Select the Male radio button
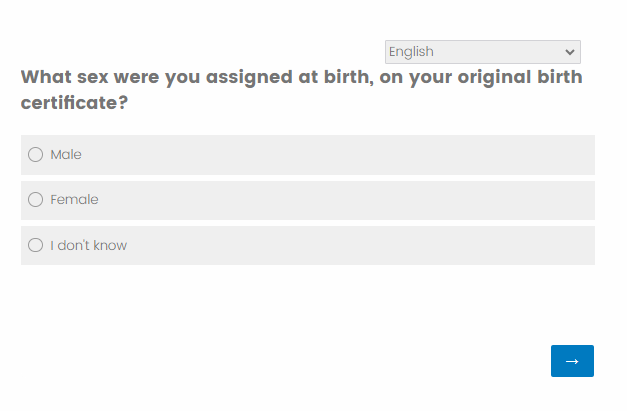This screenshot has height=411, width=627. [36, 155]
